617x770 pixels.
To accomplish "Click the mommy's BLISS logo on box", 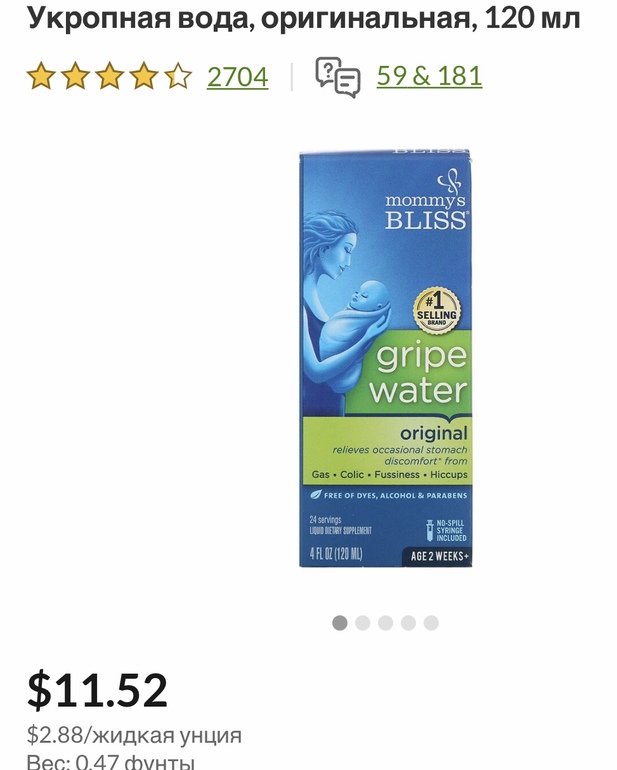I will [425, 201].
